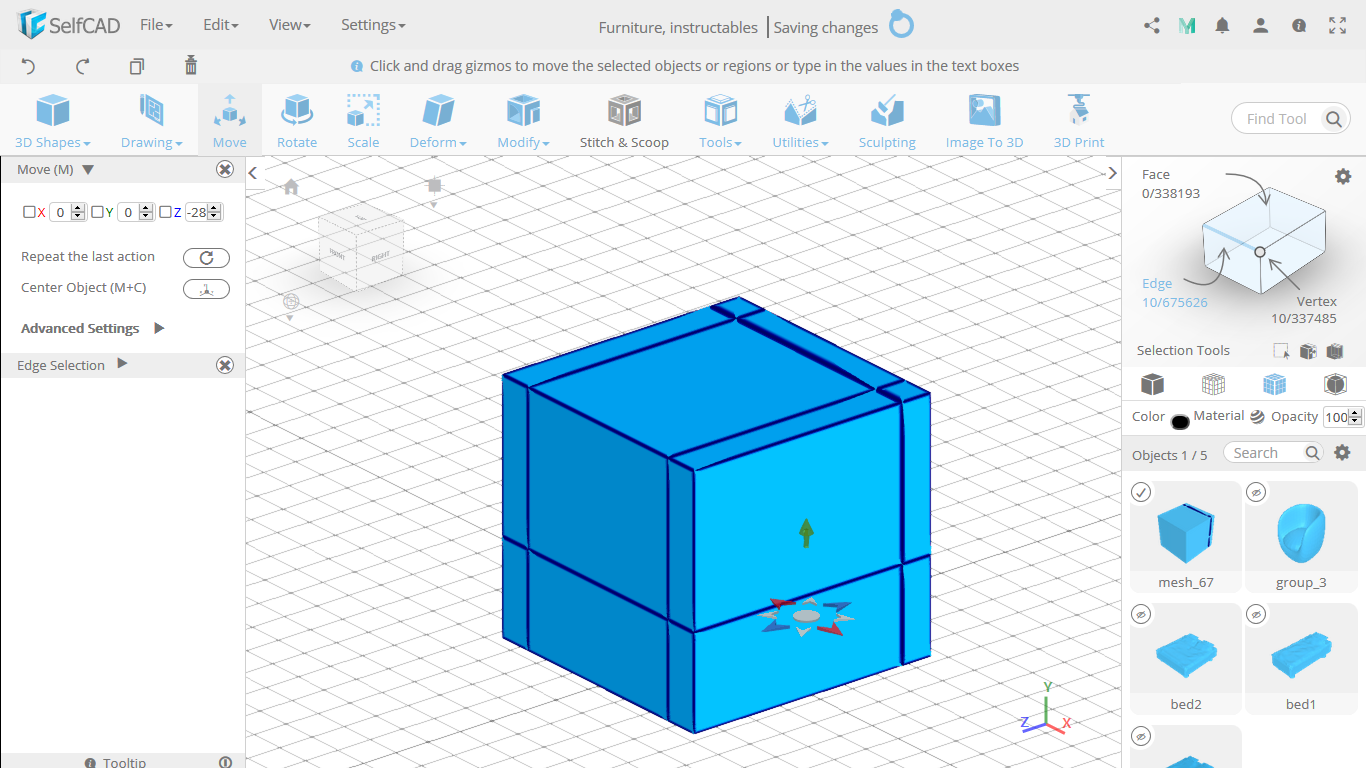Toggle mesh_67 selection checkmark

click(x=1142, y=492)
